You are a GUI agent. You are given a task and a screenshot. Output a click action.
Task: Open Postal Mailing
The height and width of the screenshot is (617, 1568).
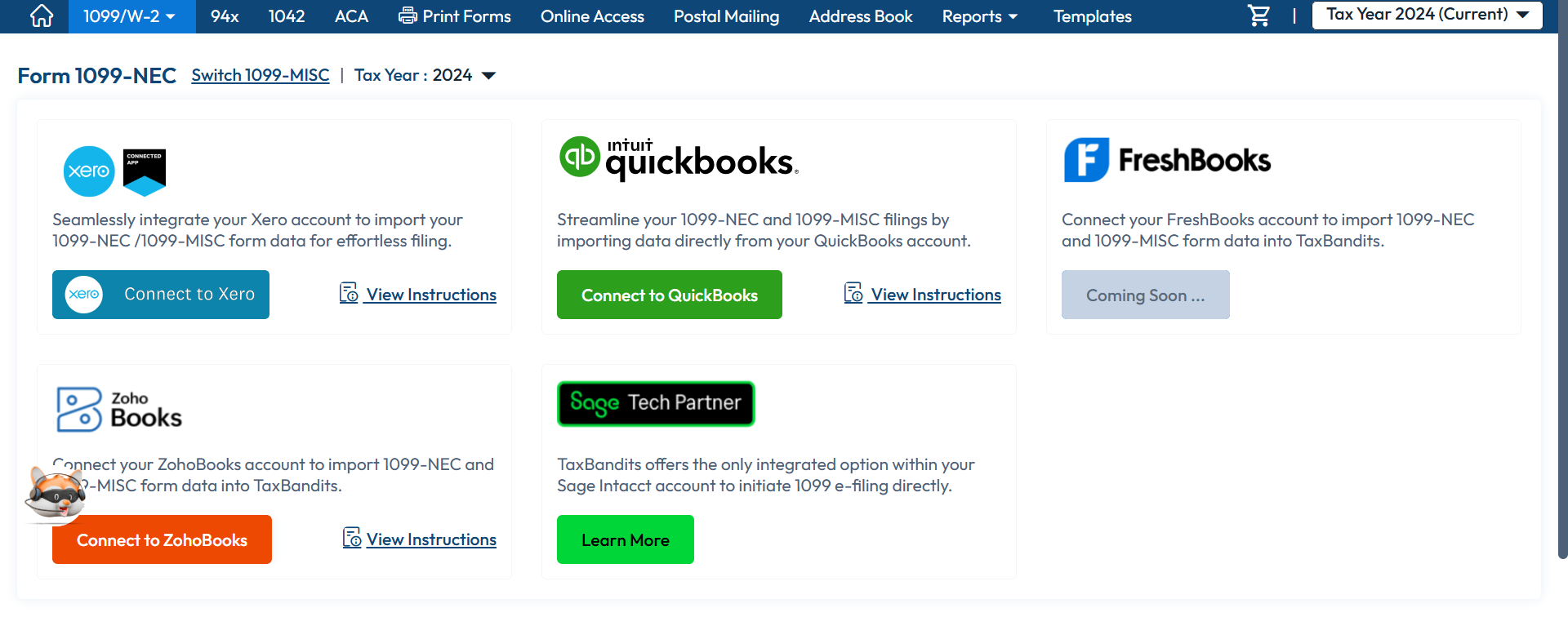726,16
